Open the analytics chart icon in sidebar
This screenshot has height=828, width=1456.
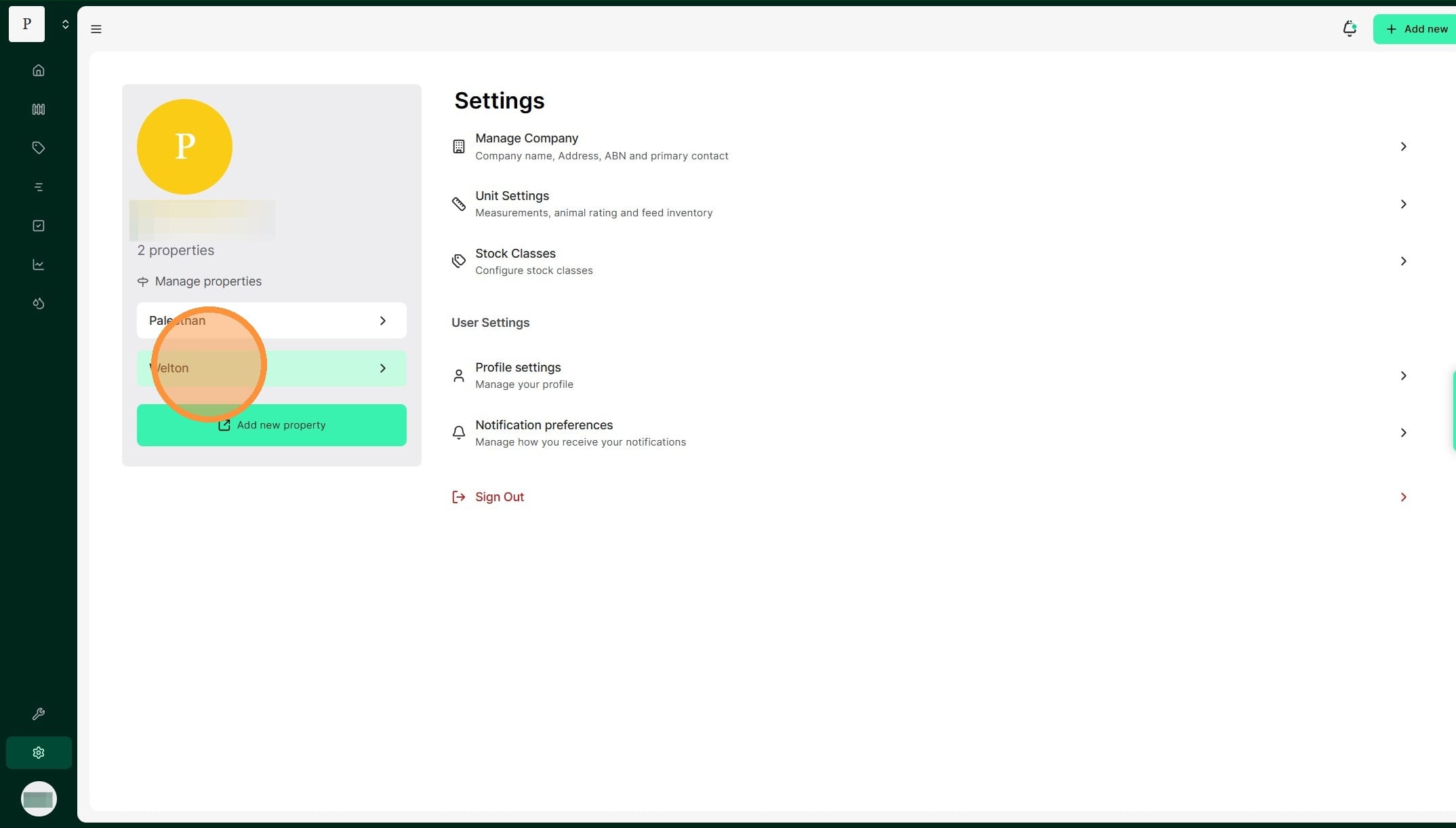[x=39, y=264]
